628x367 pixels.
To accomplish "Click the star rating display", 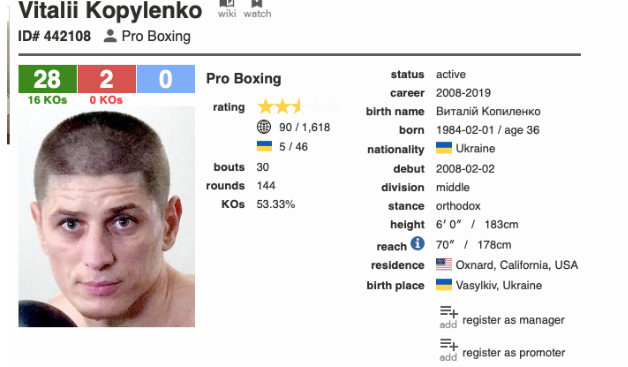I will click(299, 107).
